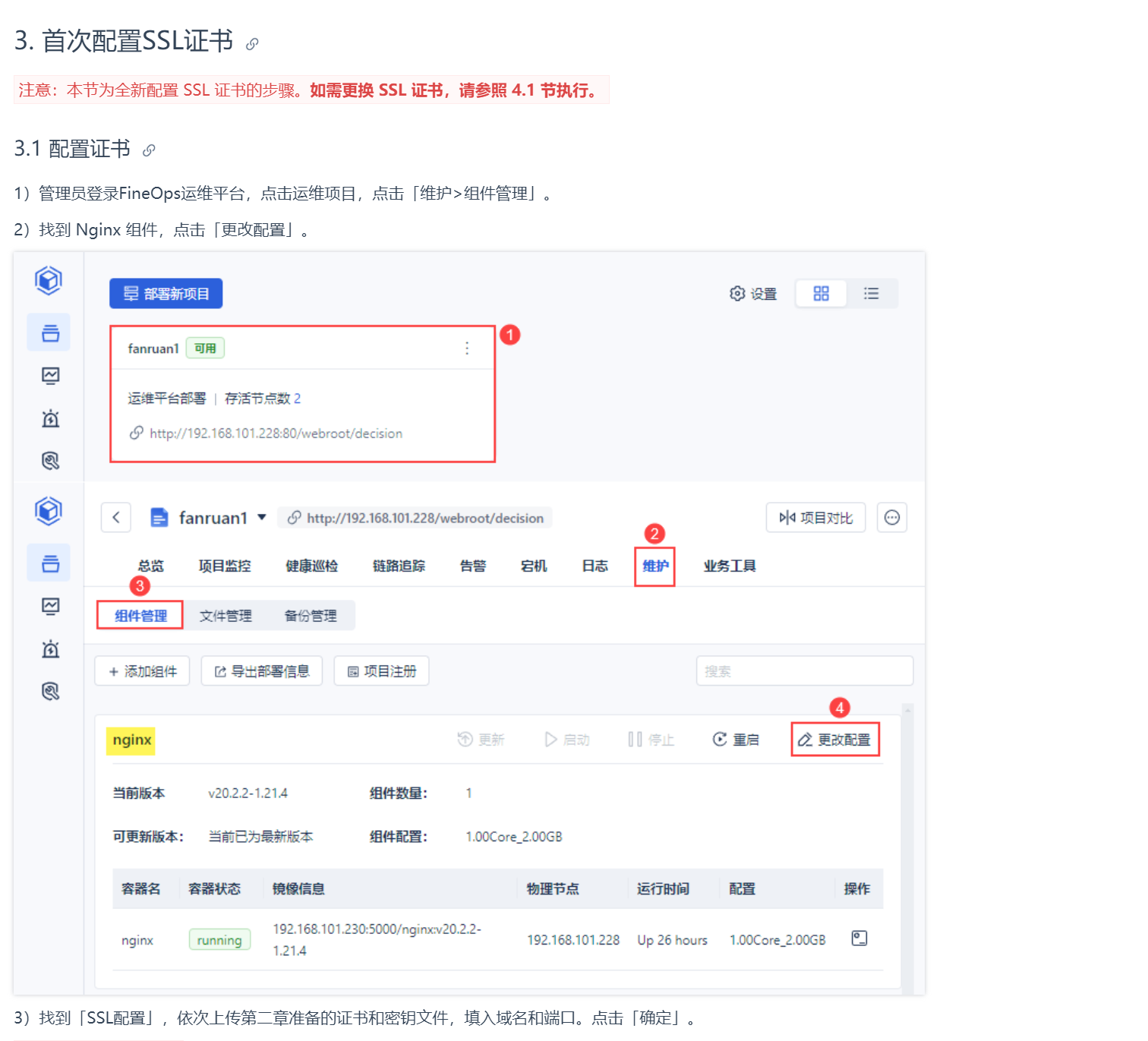Open the alarm siren icon in the fanruan1 detail sidebar
This screenshot has height=1041, width=1148.
pos(50,648)
